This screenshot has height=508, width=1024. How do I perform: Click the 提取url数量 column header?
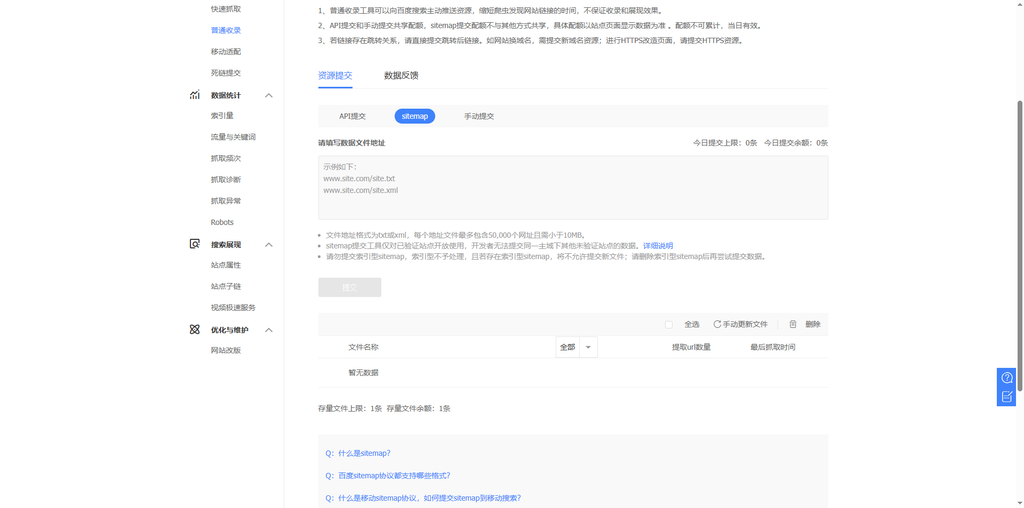tap(691, 347)
